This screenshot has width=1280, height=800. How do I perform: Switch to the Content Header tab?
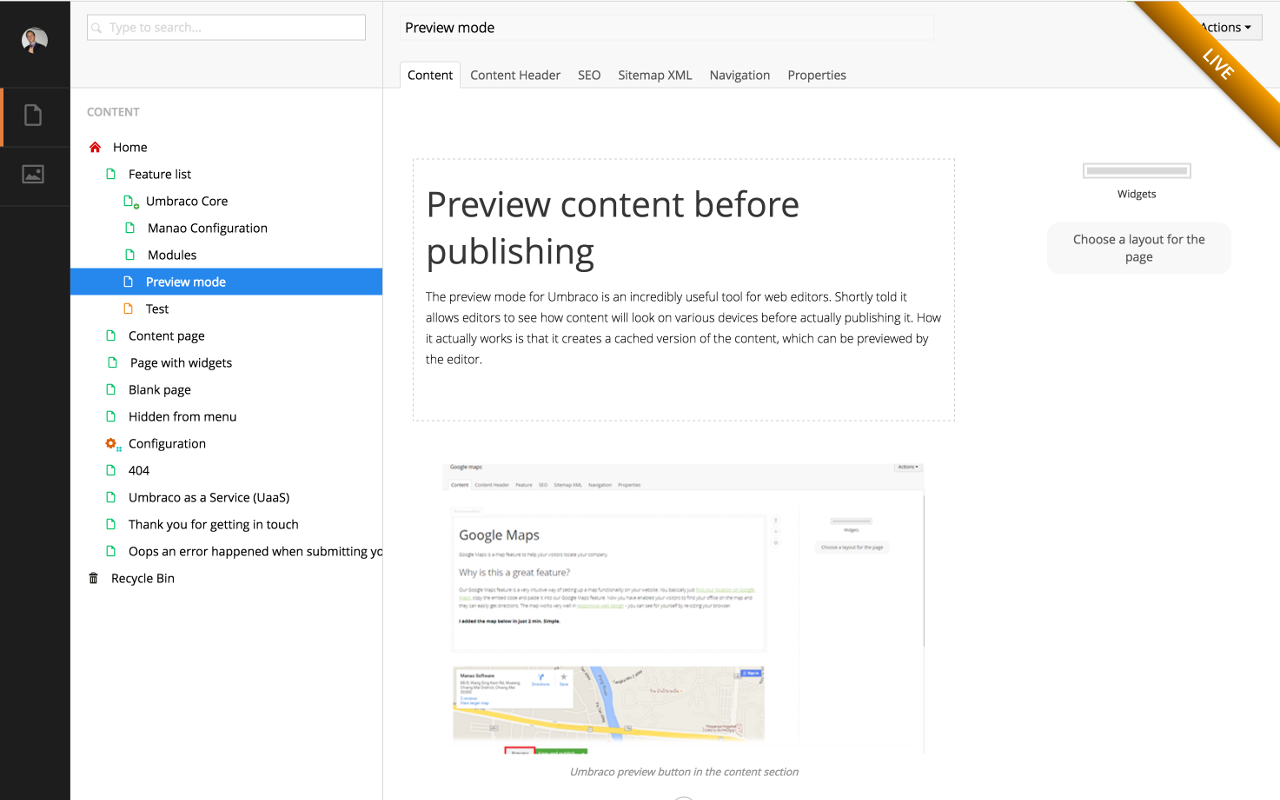515,75
